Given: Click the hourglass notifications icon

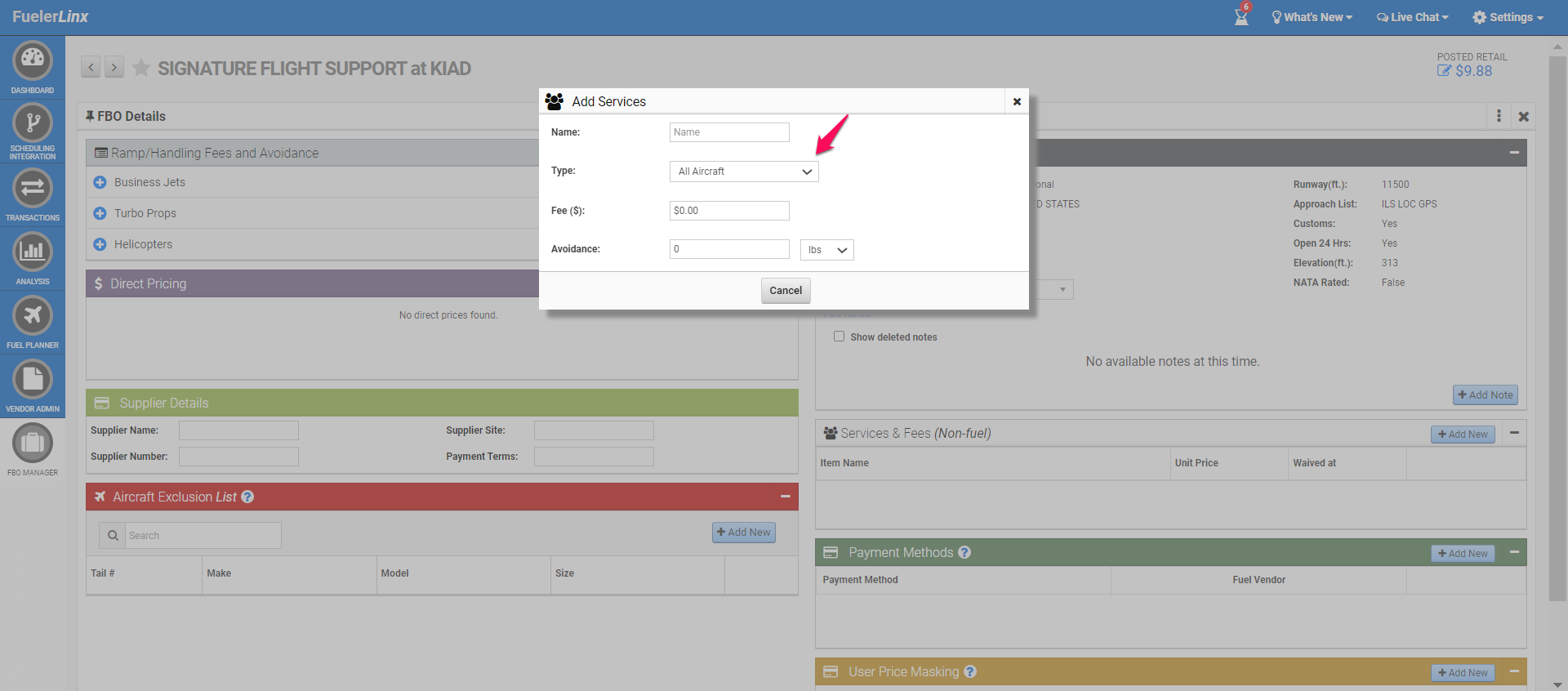Looking at the screenshot, I should tap(1241, 16).
